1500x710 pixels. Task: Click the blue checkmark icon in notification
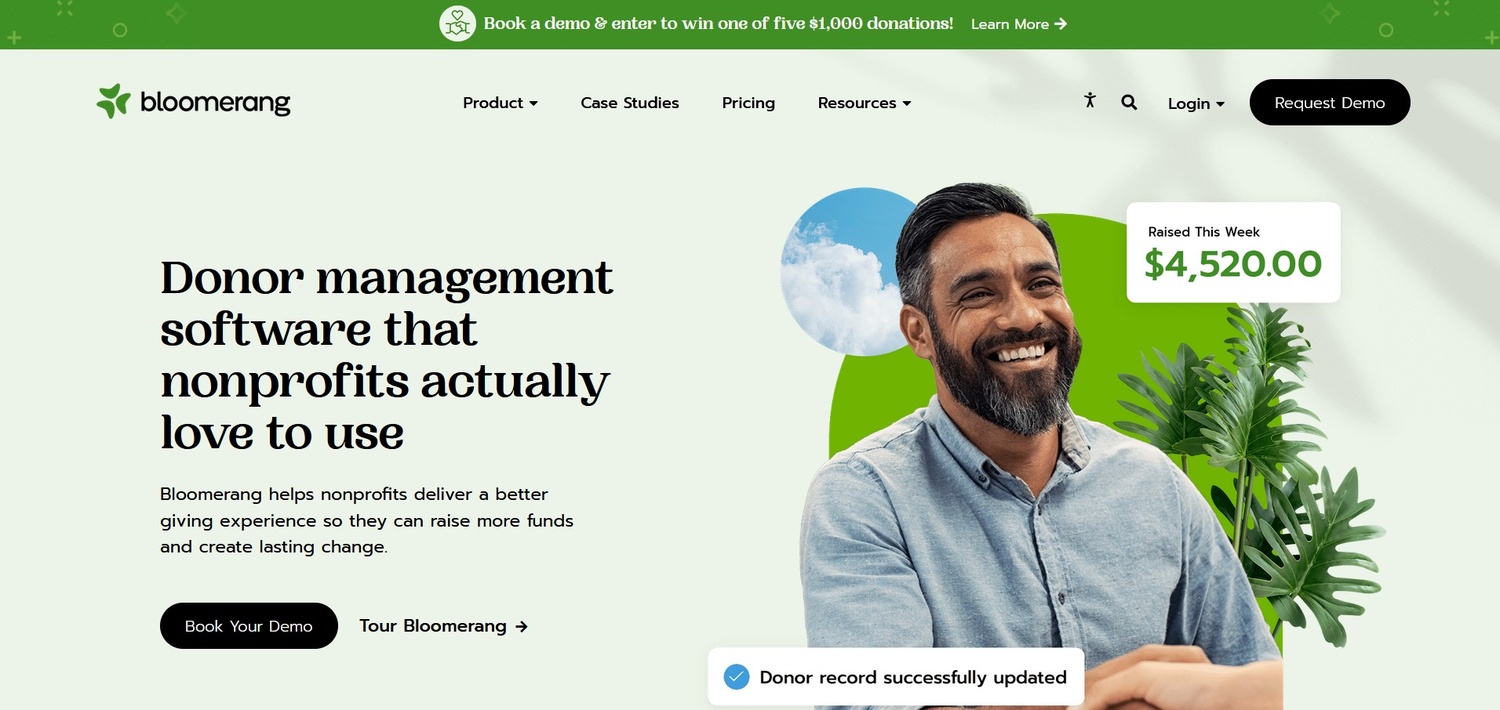pyautogui.click(x=736, y=677)
